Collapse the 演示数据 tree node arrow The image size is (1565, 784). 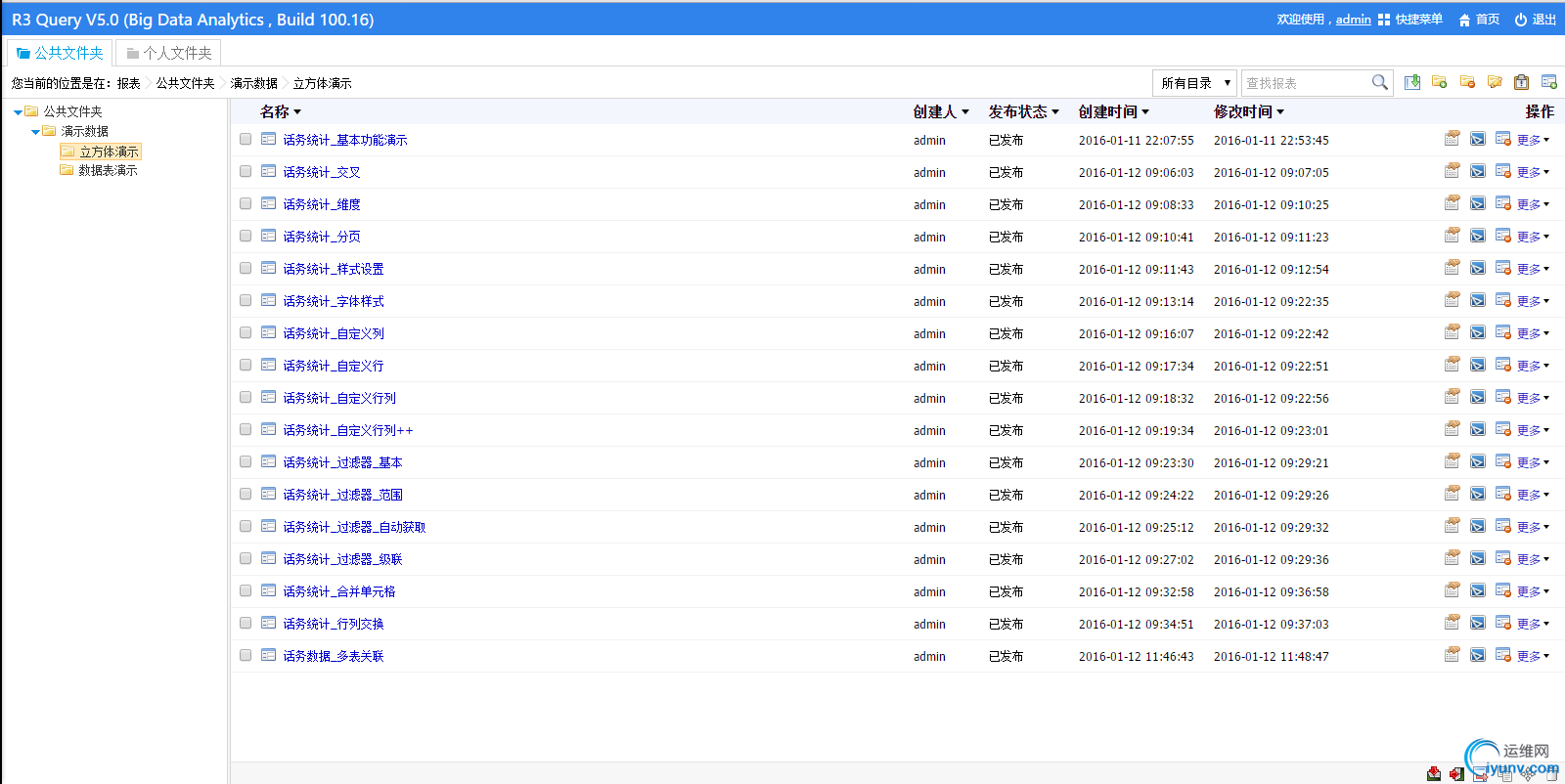pyautogui.click(x=35, y=132)
